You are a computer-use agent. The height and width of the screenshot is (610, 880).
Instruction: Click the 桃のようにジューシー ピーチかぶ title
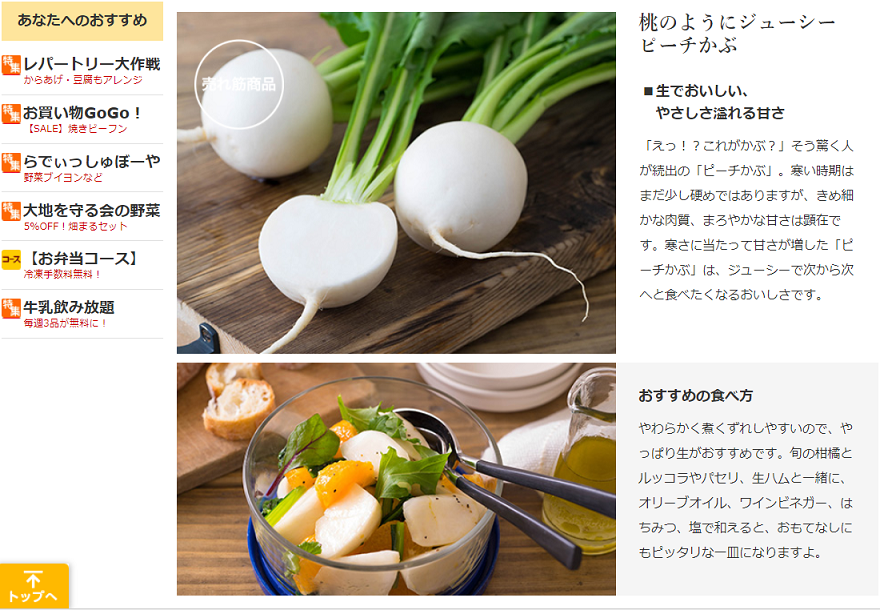pyautogui.click(x=737, y=34)
